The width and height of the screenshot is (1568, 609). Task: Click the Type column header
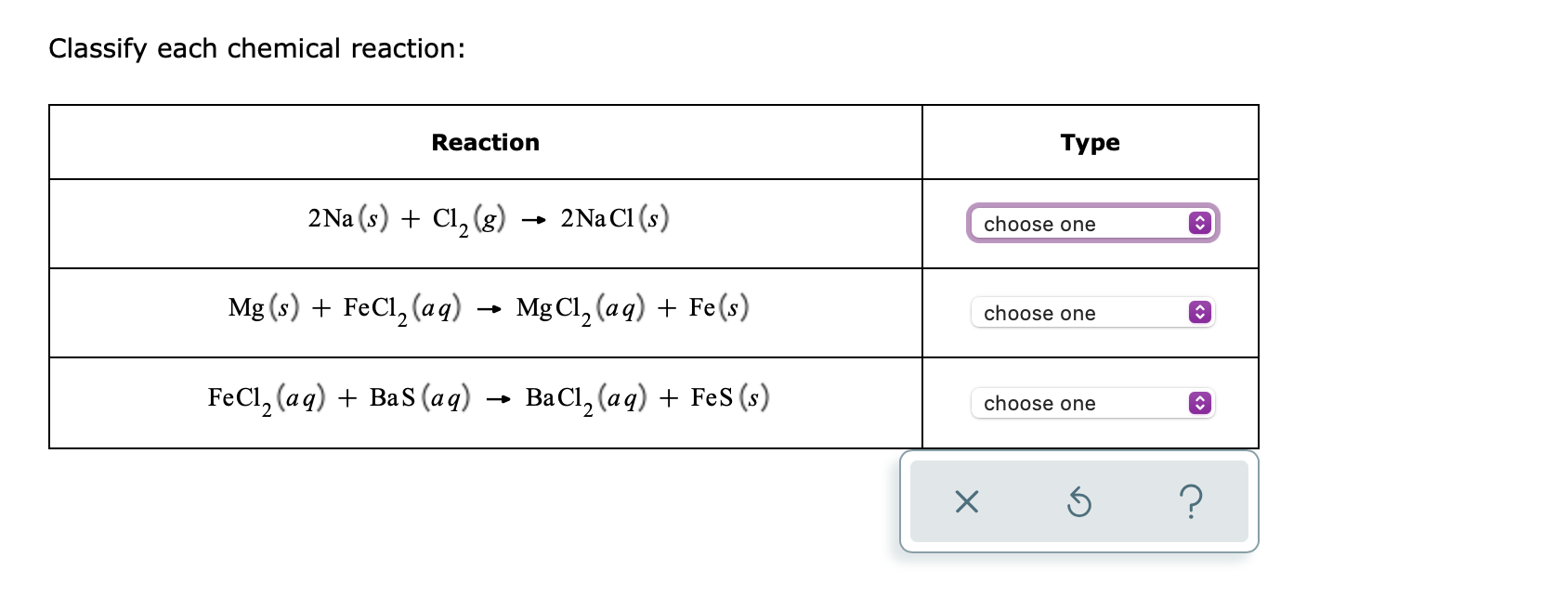(1090, 142)
